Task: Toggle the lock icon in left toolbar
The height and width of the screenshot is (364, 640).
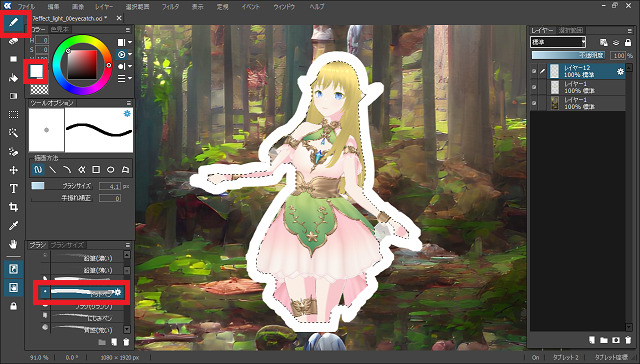Action: click(x=13, y=306)
